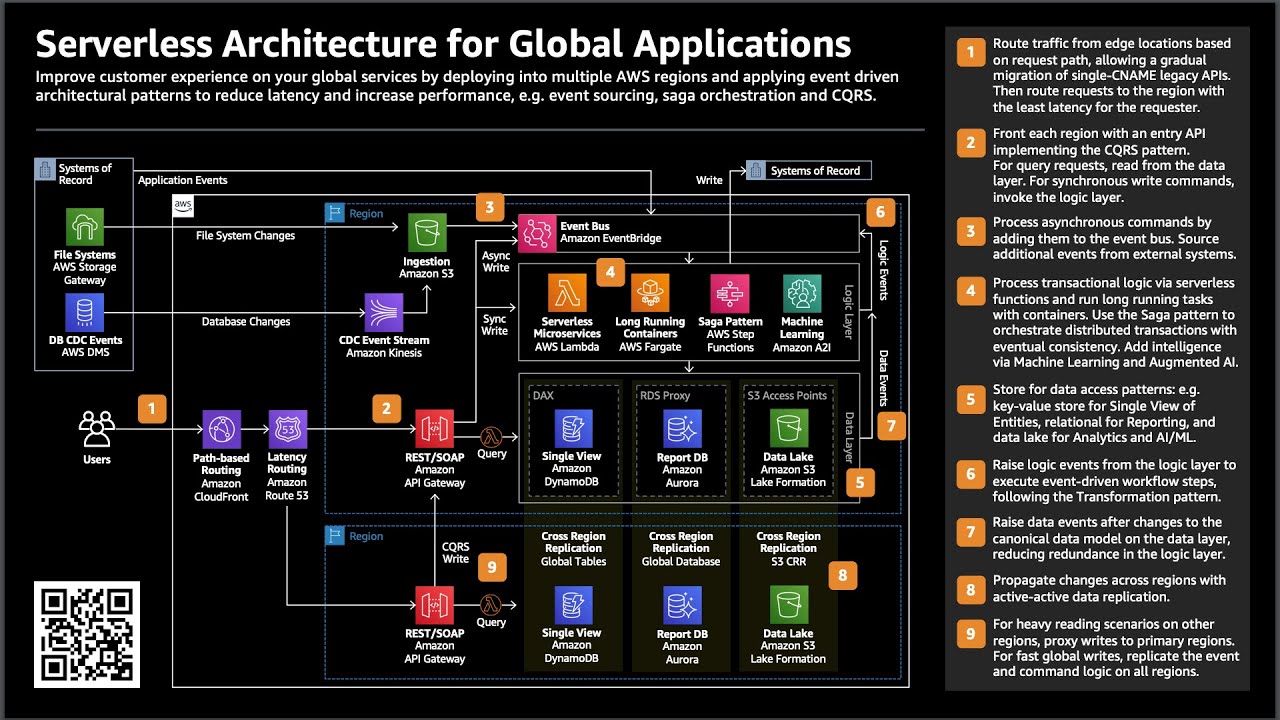Click the 'S3 Access Points' box label
Viewport: 1280px width, 720px height.
point(787,395)
